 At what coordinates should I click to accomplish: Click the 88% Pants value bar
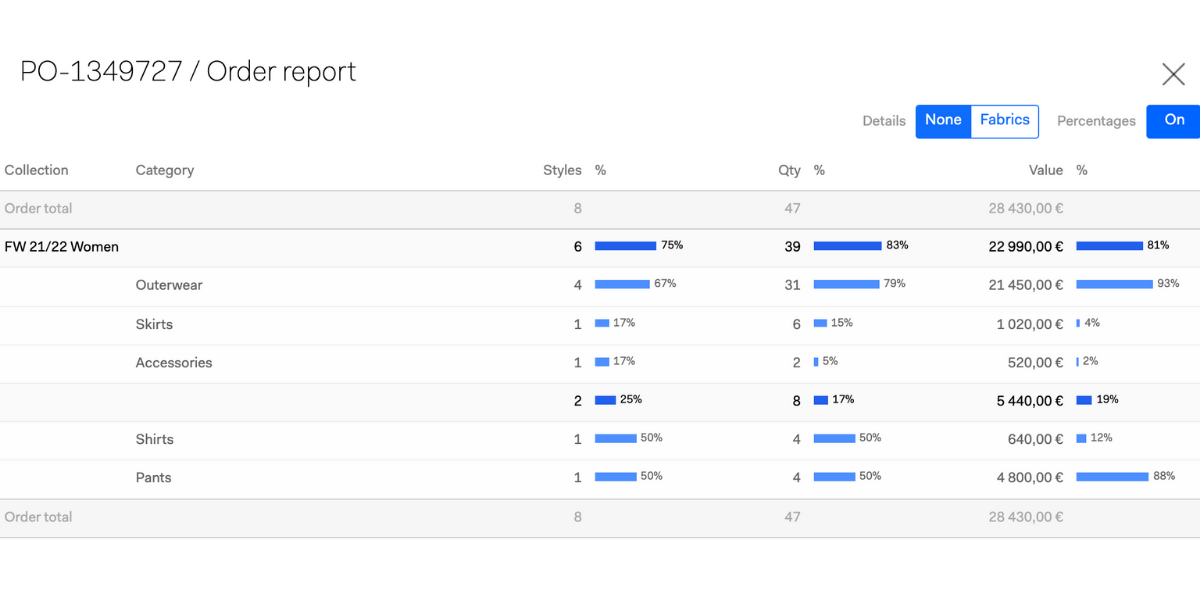pyautogui.click(x=1112, y=476)
